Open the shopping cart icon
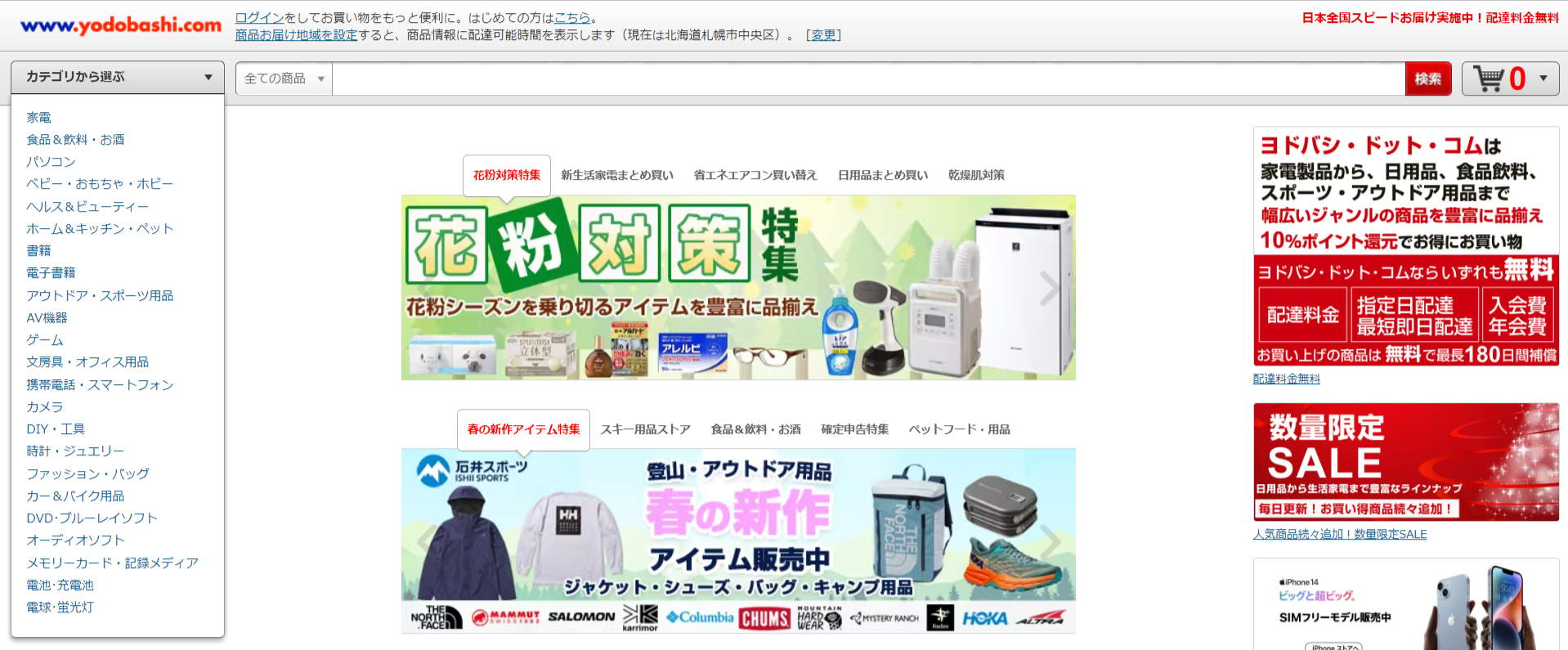1568x650 pixels. 1489,78
